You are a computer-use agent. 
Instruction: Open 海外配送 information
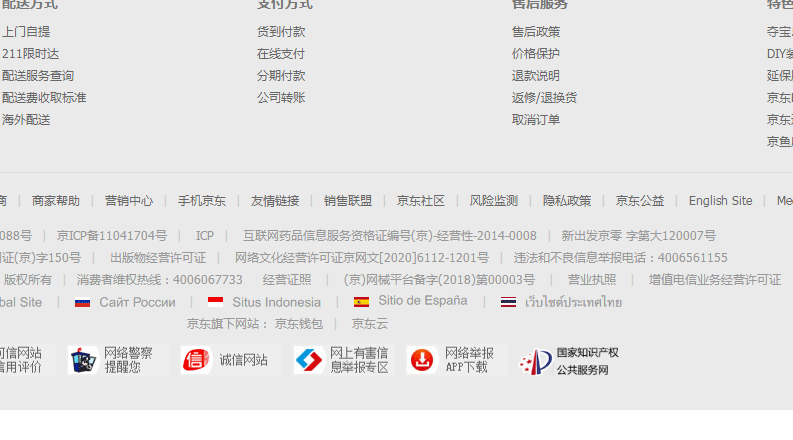coord(26,120)
